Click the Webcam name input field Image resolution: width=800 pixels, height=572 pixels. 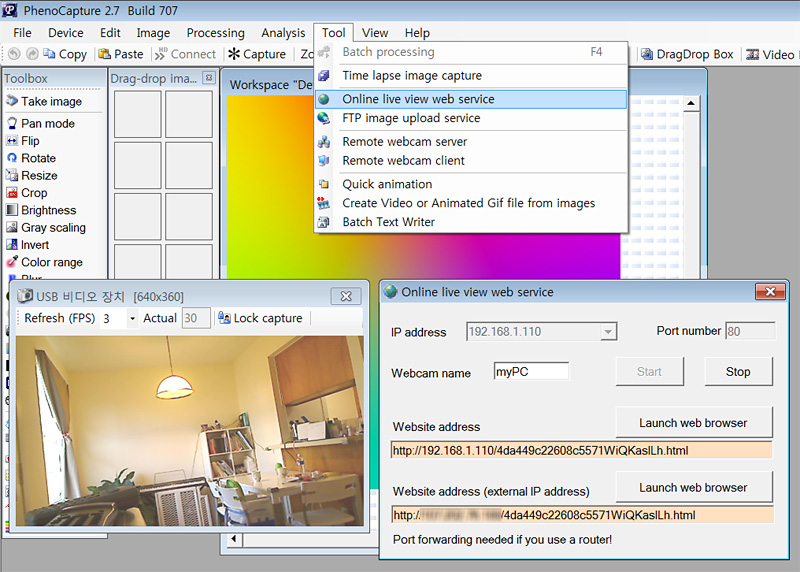click(531, 372)
